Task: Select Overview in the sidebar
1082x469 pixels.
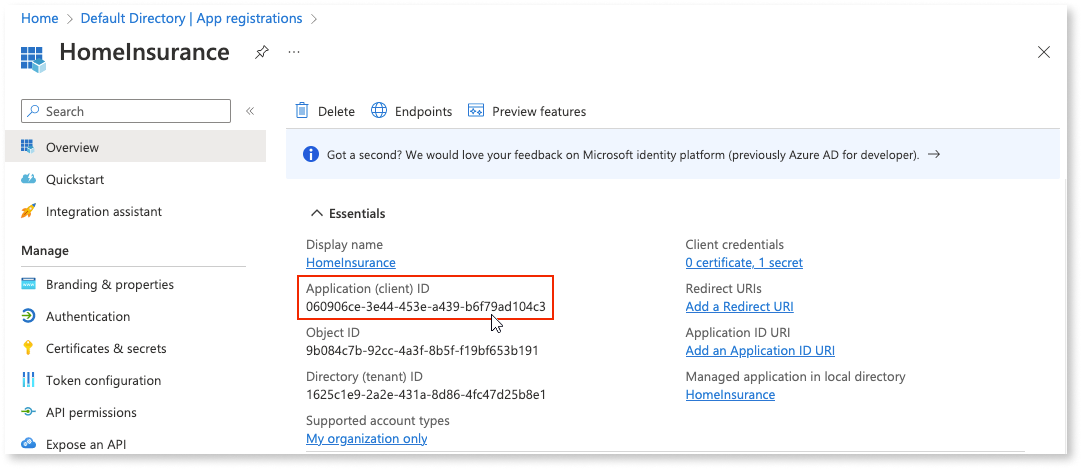Action: pos(135,147)
